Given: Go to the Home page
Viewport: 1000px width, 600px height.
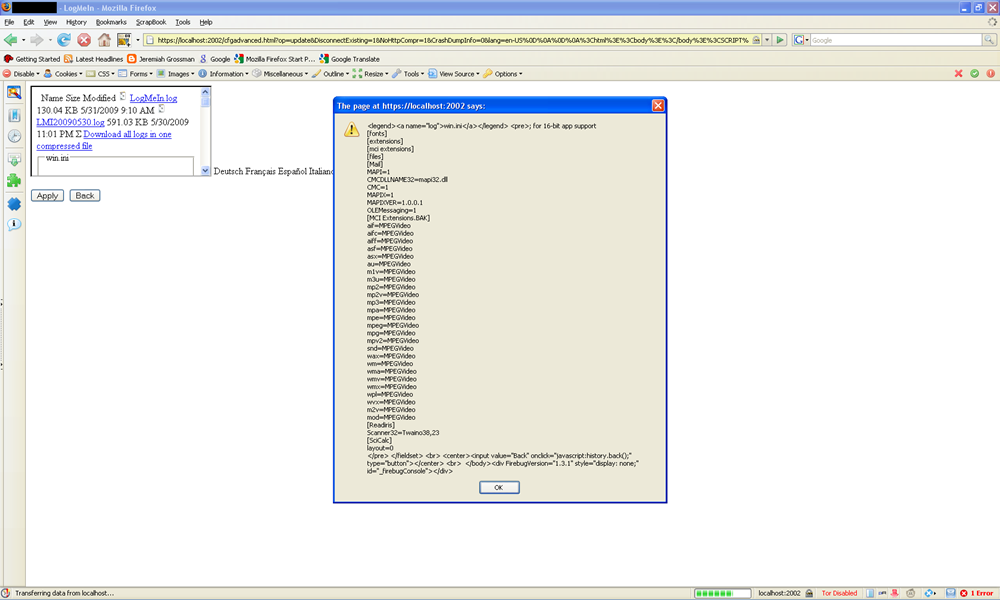Looking at the screenshot, I should [x=104, y=40].
